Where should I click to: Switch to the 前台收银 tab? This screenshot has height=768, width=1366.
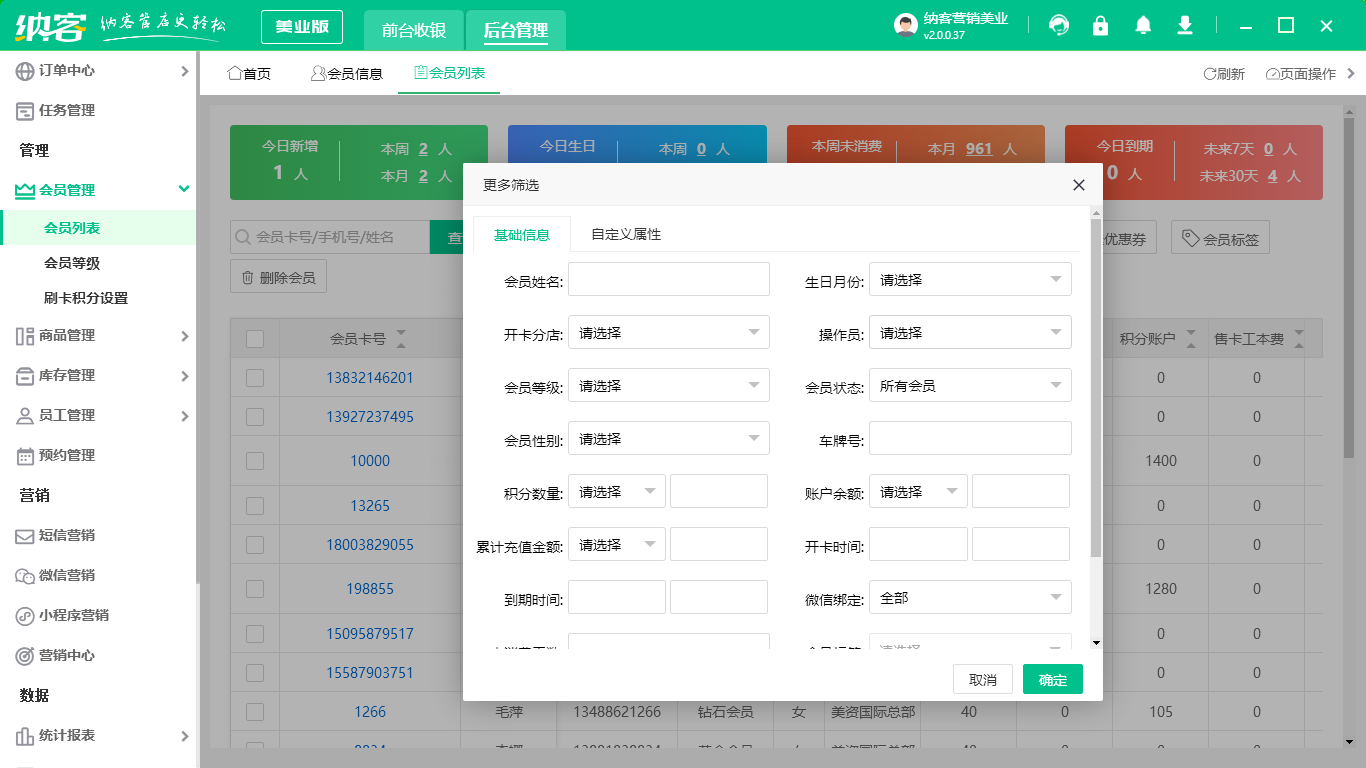point(413,30)
